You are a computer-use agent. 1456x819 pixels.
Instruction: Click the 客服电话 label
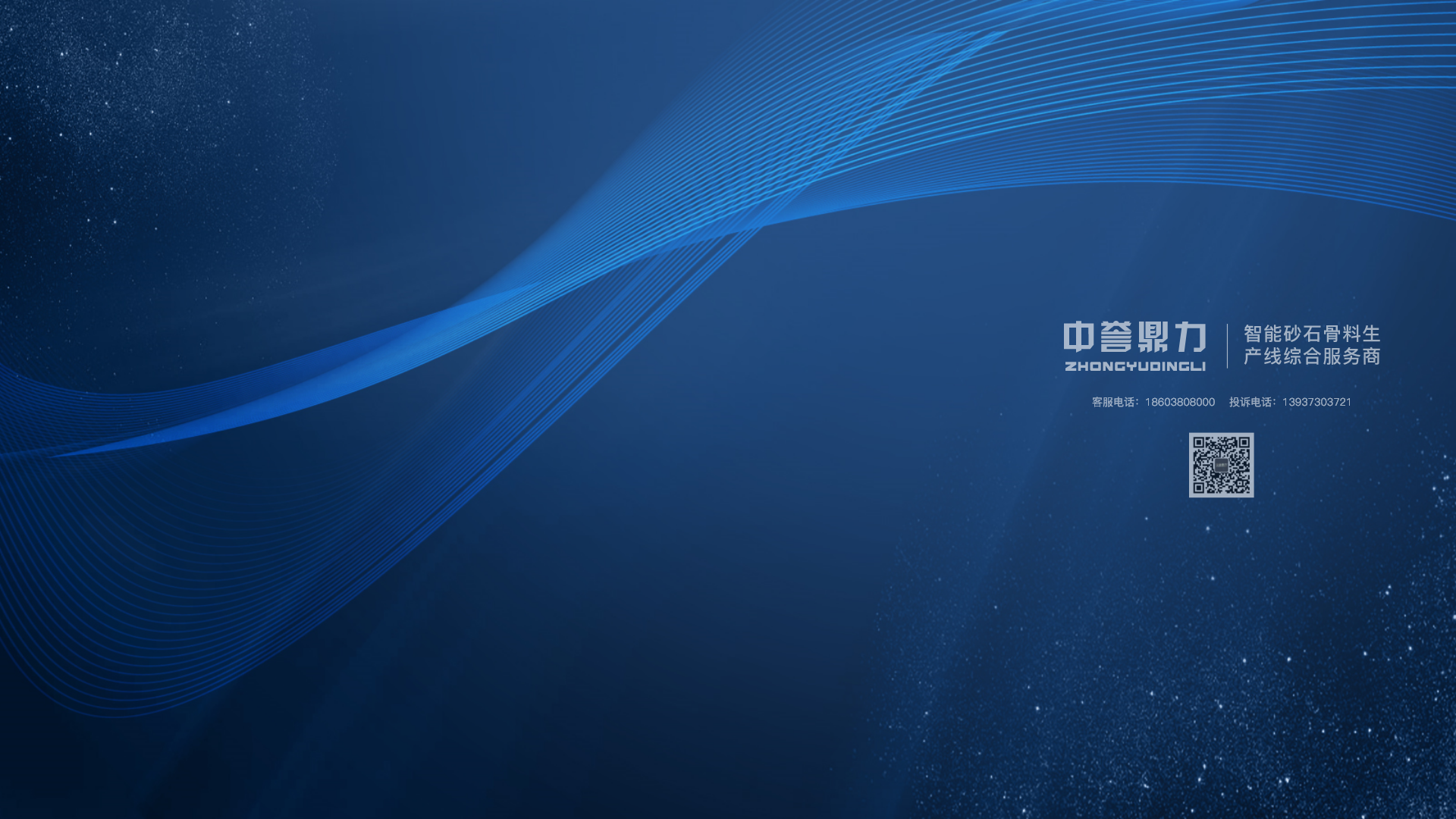(1112, 402)
